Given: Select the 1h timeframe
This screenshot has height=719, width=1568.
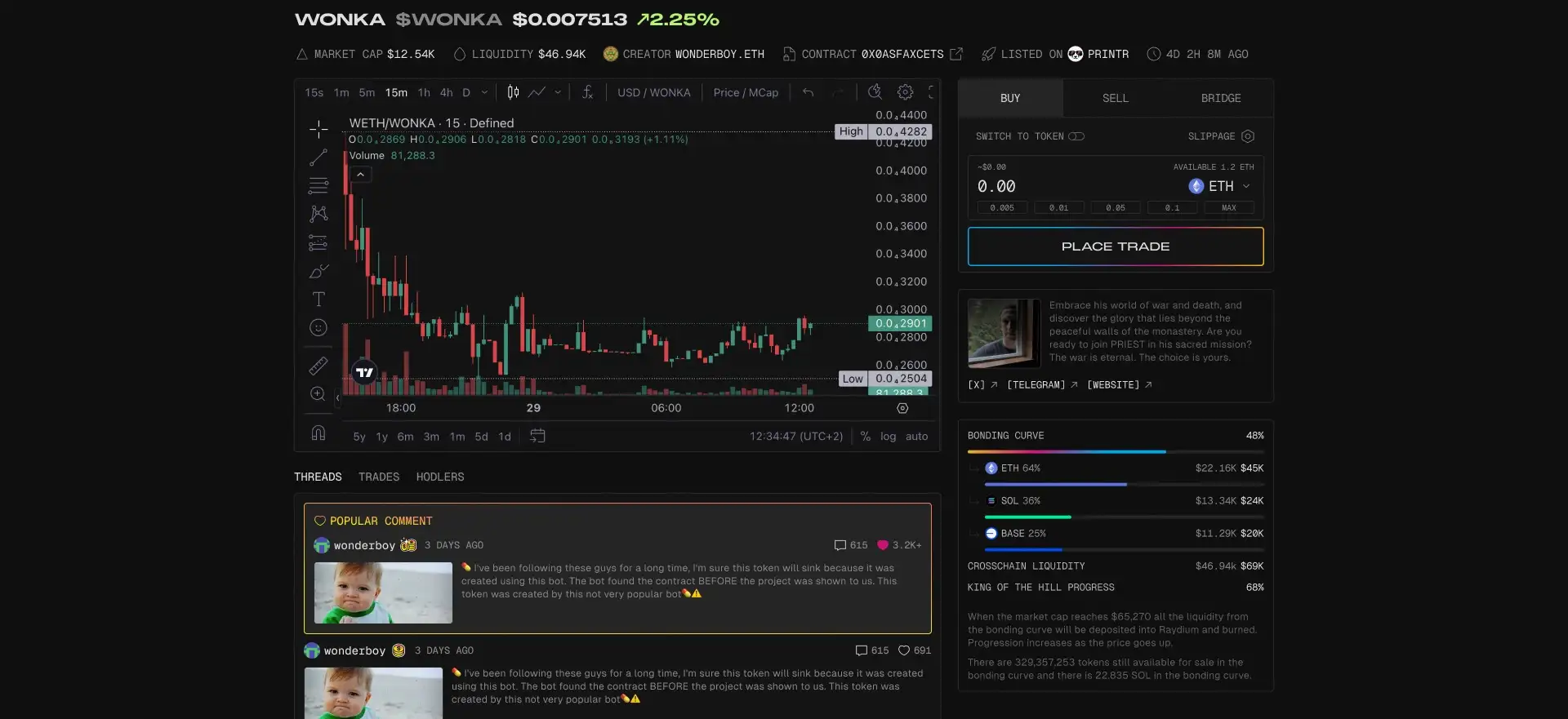Looking at the screenshot, I should pos(424,92).
